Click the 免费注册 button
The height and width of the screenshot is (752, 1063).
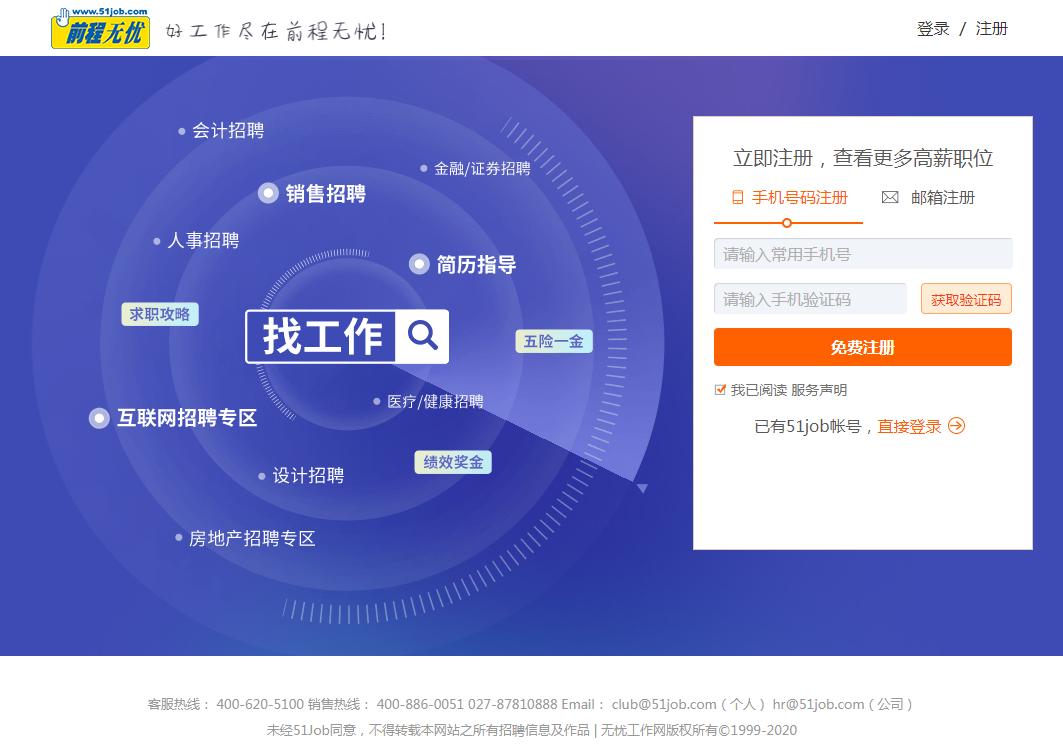[862, 347]
